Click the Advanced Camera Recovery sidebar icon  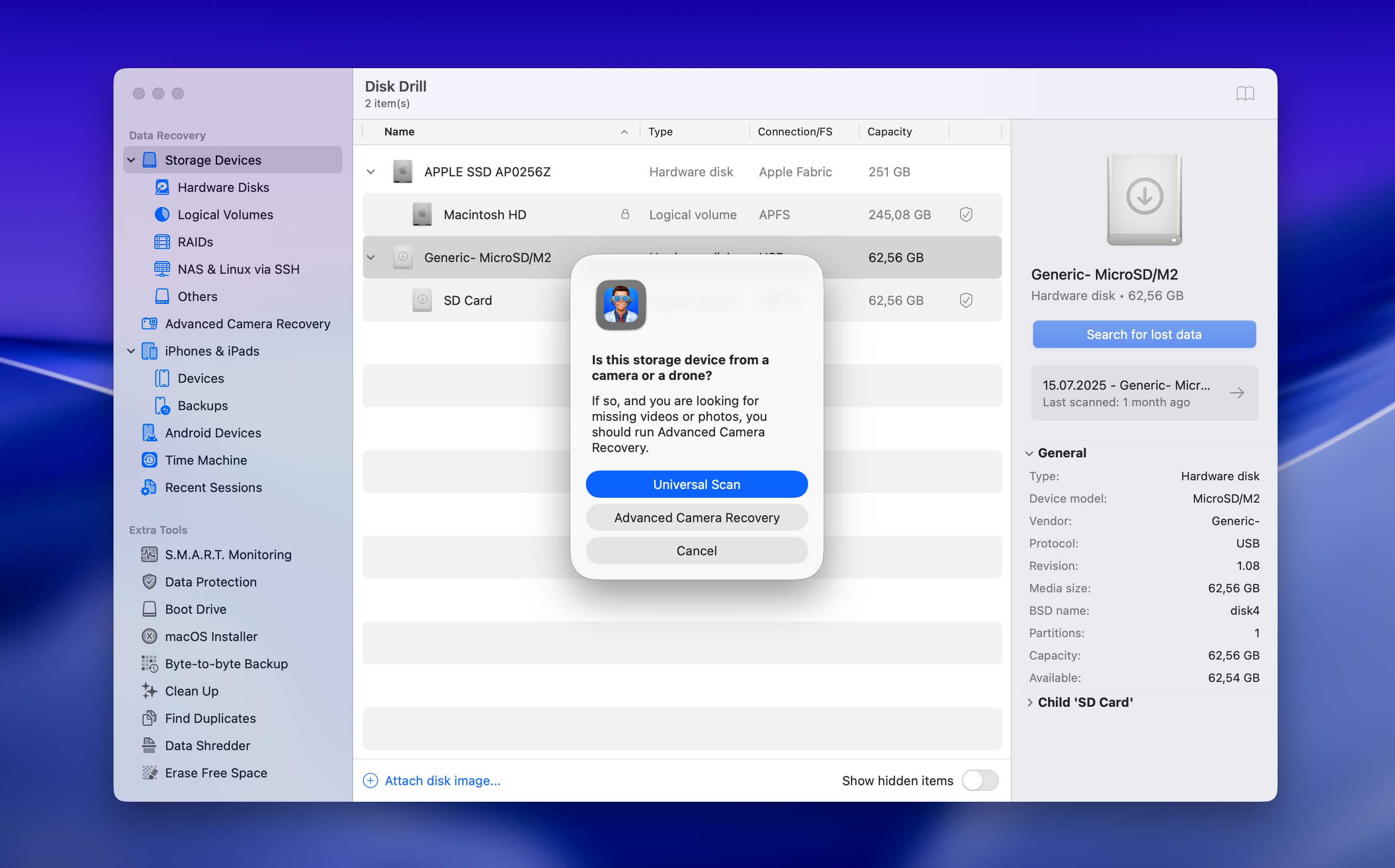pos(149,323)
